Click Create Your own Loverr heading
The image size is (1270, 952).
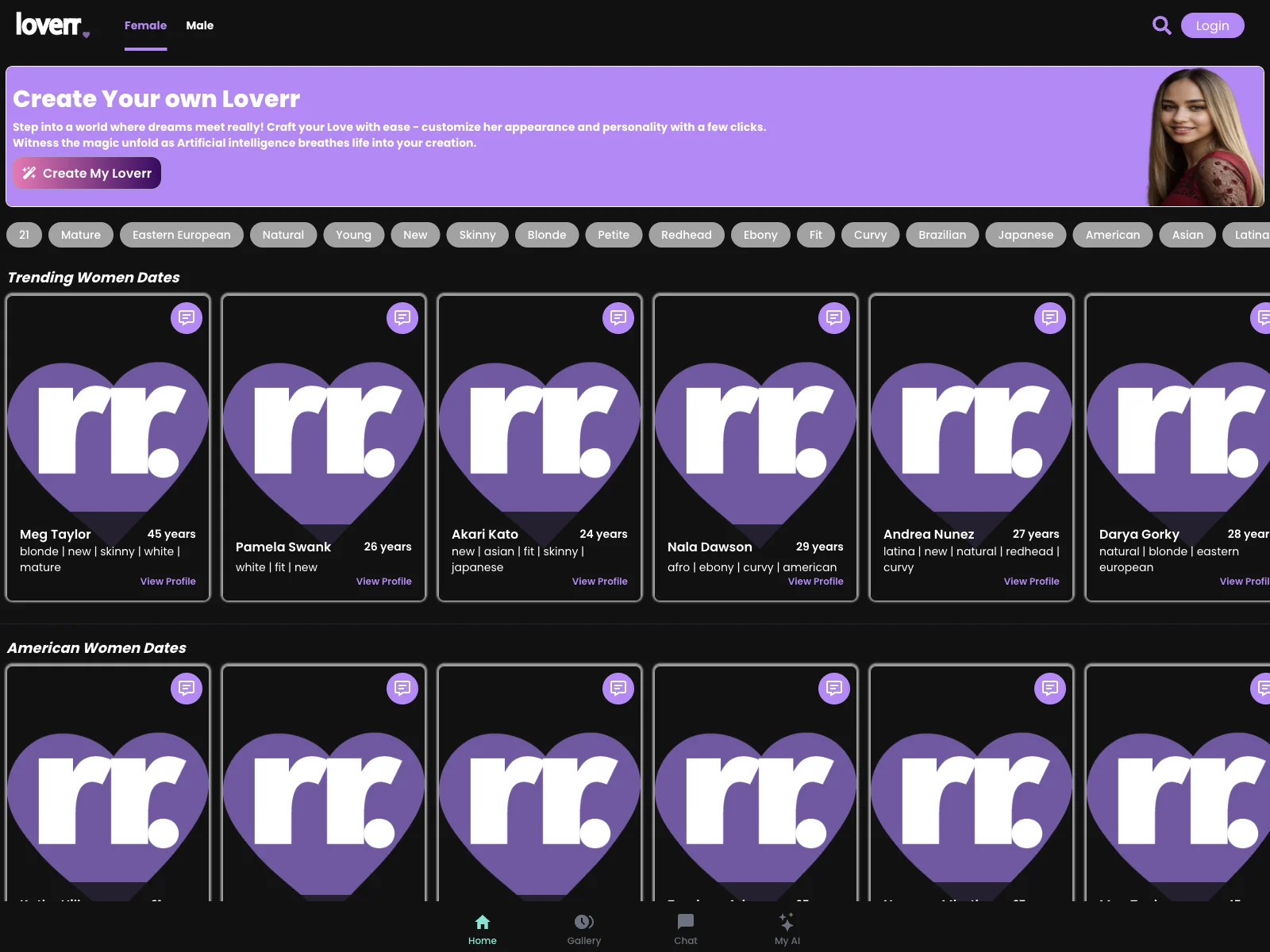(156, 98)
